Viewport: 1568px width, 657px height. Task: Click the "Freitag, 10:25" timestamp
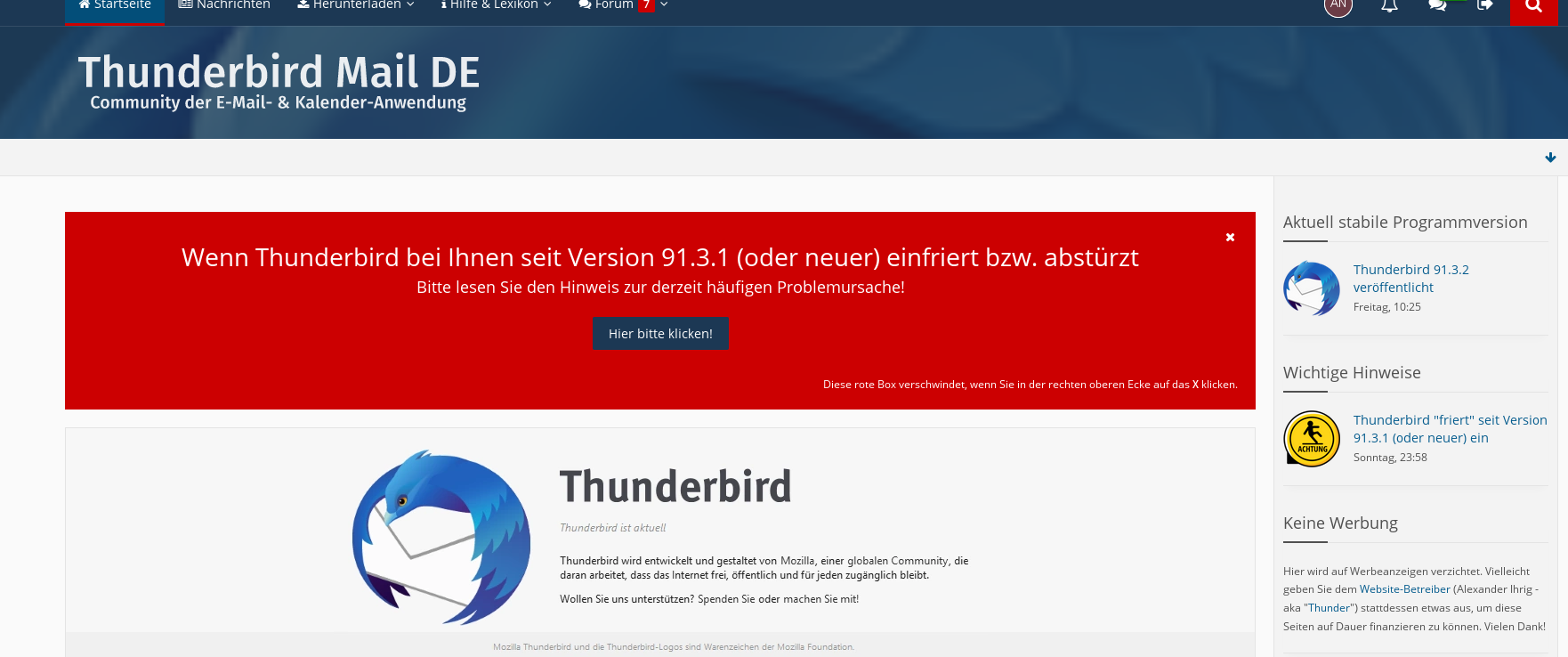point(1387,307)
